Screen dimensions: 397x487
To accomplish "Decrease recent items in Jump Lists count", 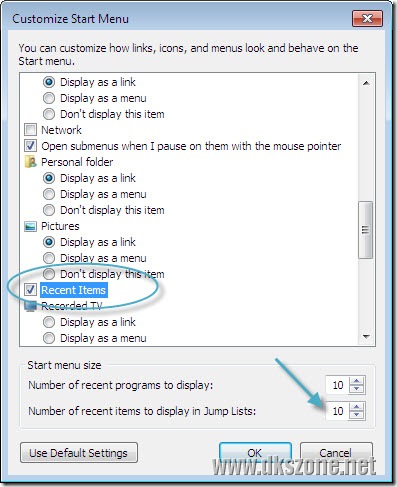I will 357,415.
